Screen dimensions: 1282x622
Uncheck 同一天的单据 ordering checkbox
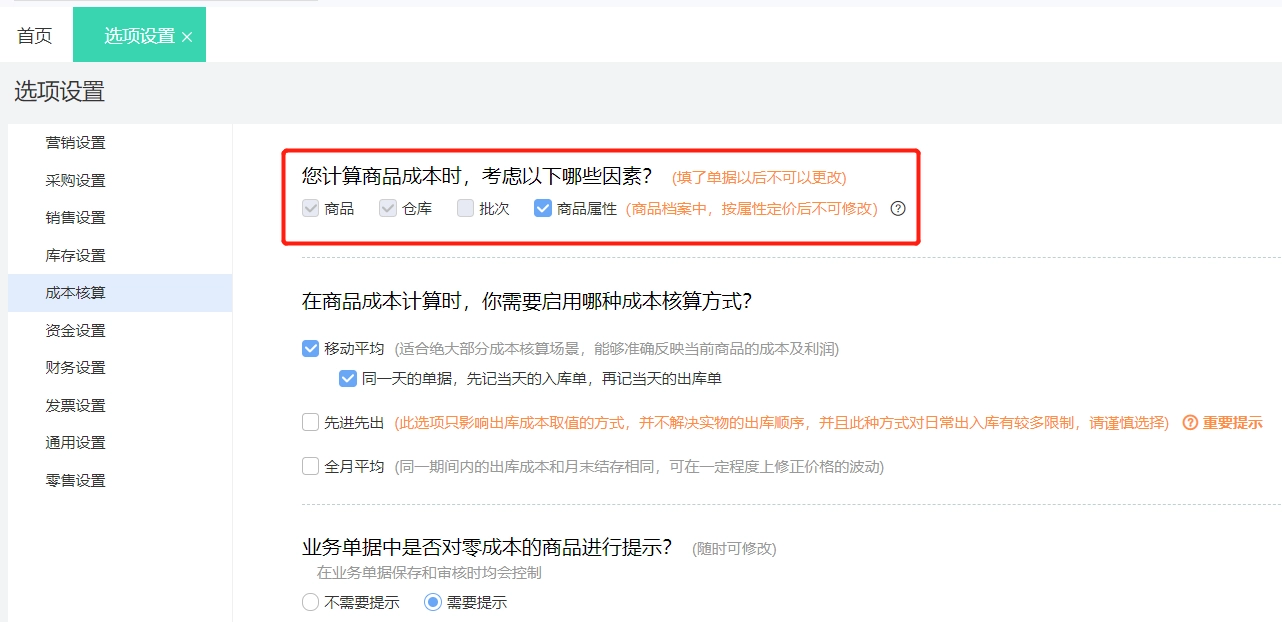[x=348, y=379]
